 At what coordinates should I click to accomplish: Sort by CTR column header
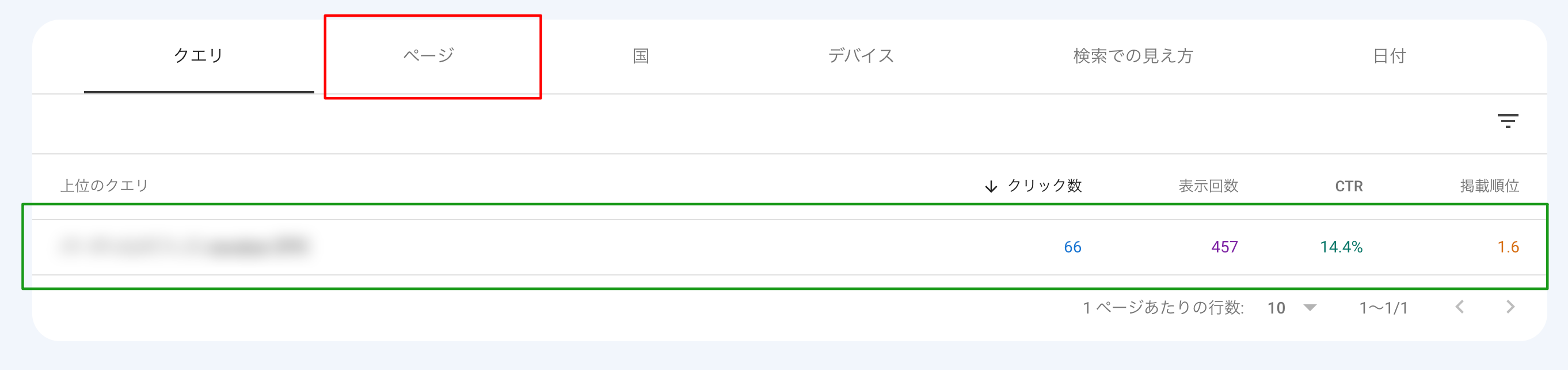tap(1348, 187)
